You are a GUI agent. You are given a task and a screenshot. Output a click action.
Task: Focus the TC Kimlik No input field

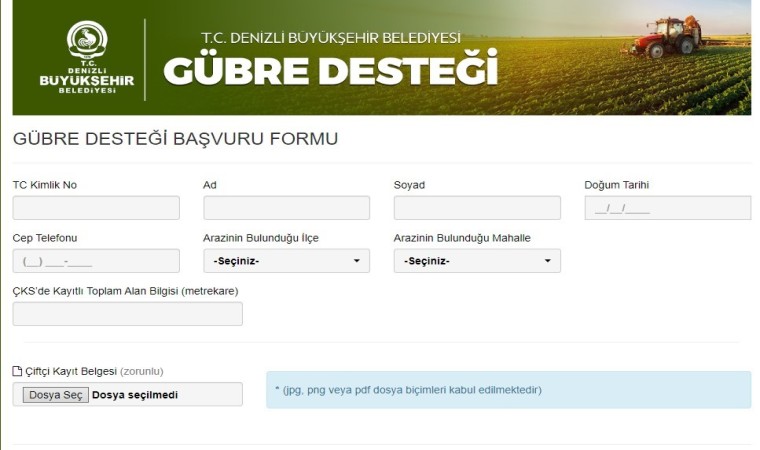point(96,208)
